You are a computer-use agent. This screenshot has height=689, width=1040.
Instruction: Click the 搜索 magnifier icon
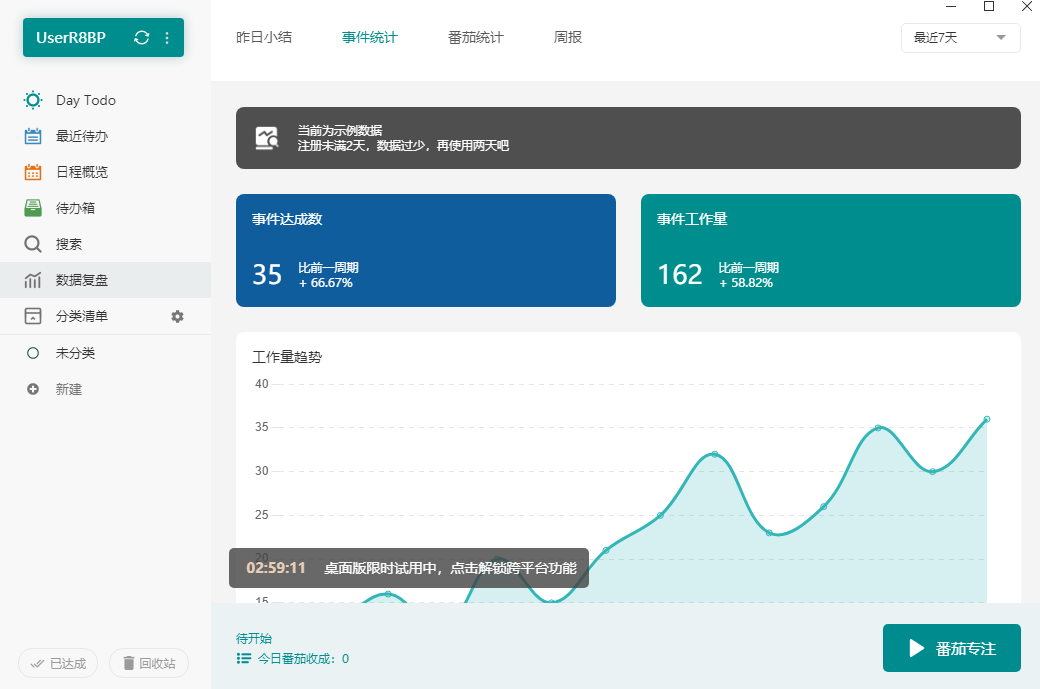pos(31,243)
